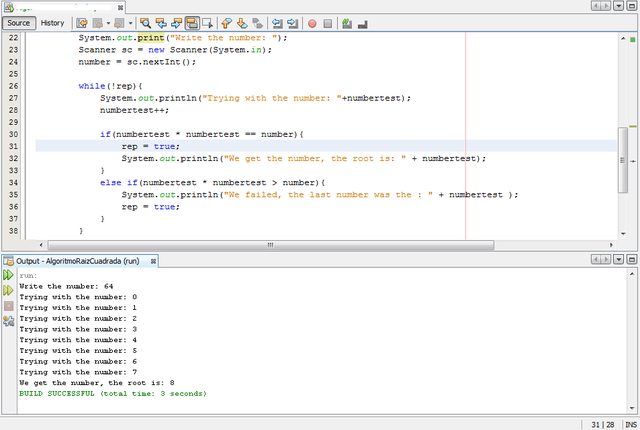Toggle Highlight Search button
This screenshot has height=430, width=640.
(192, 23)
